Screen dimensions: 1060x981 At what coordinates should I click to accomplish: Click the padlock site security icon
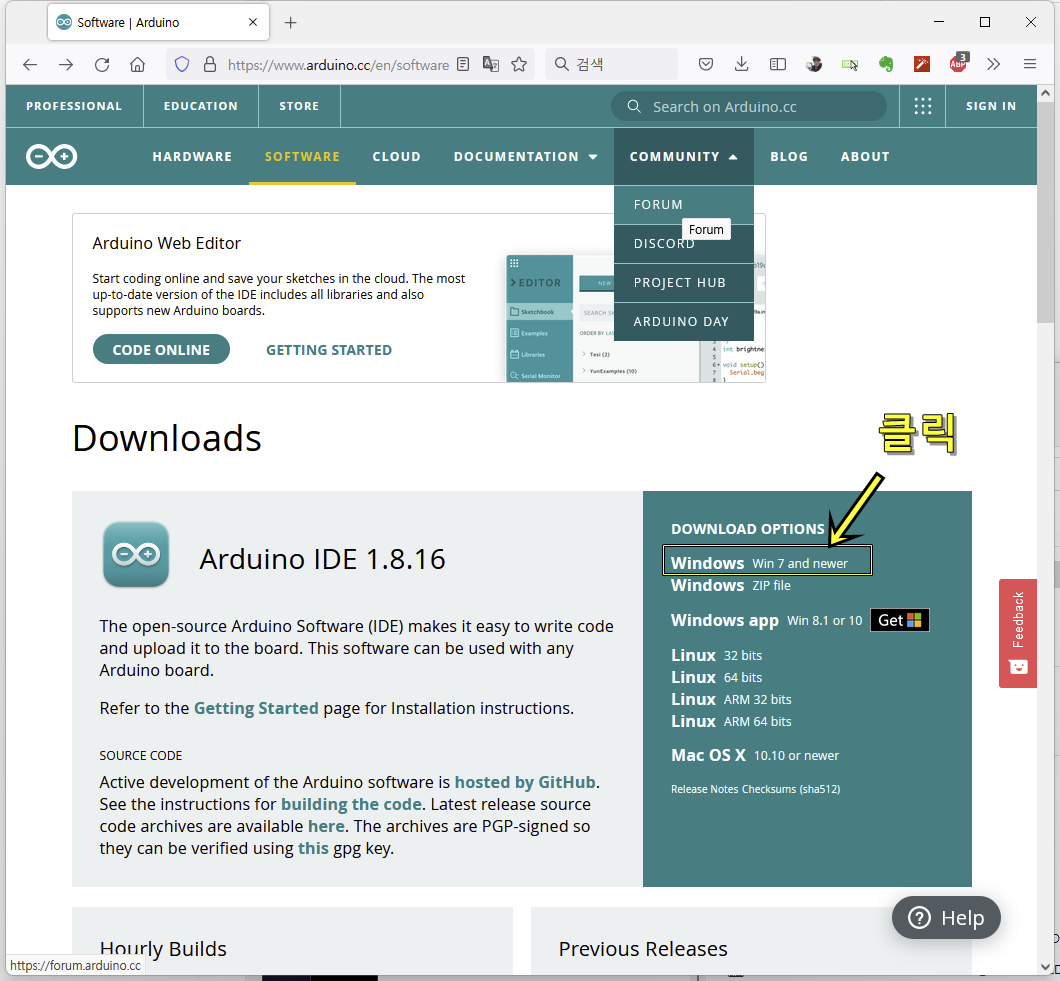point(210,64)
